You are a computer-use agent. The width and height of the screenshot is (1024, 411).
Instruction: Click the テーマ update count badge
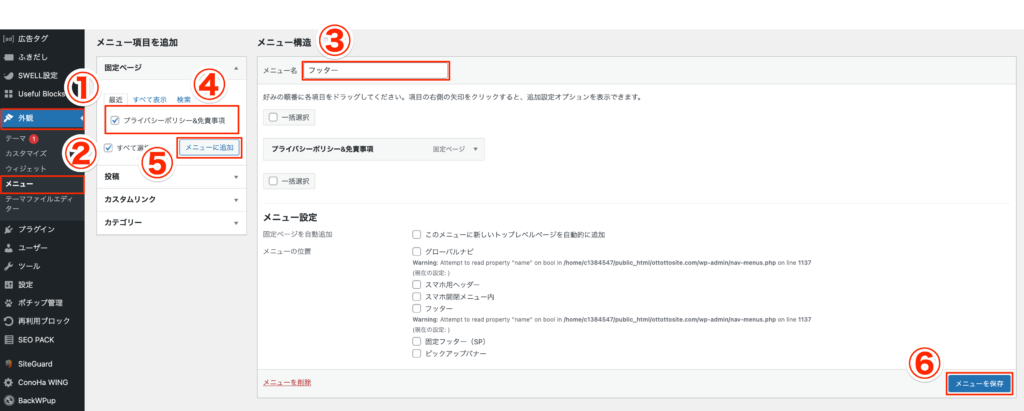pos(33,139)
